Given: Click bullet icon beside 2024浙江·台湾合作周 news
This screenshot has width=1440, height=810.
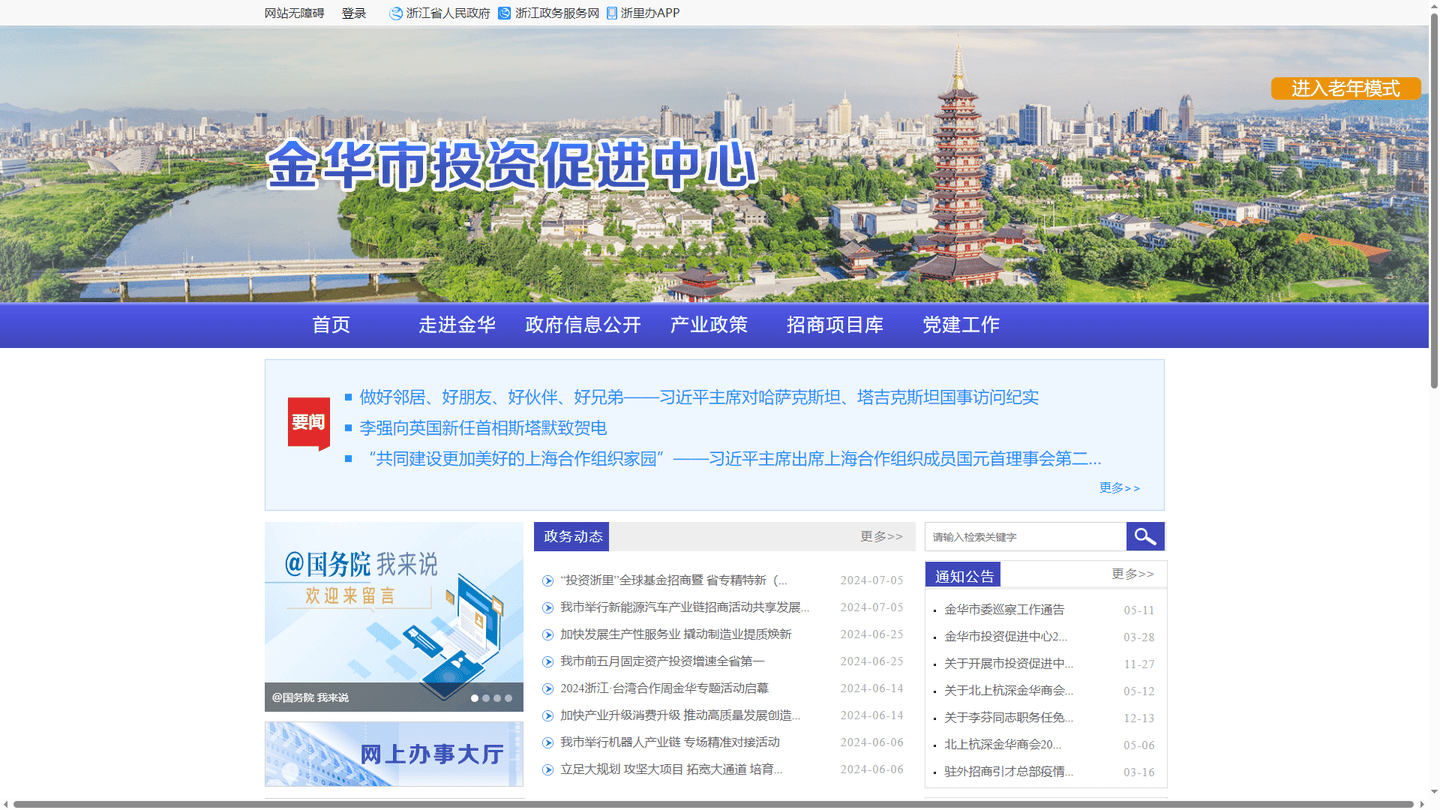Looking at the screenshot, I should (x=548, y=689).
